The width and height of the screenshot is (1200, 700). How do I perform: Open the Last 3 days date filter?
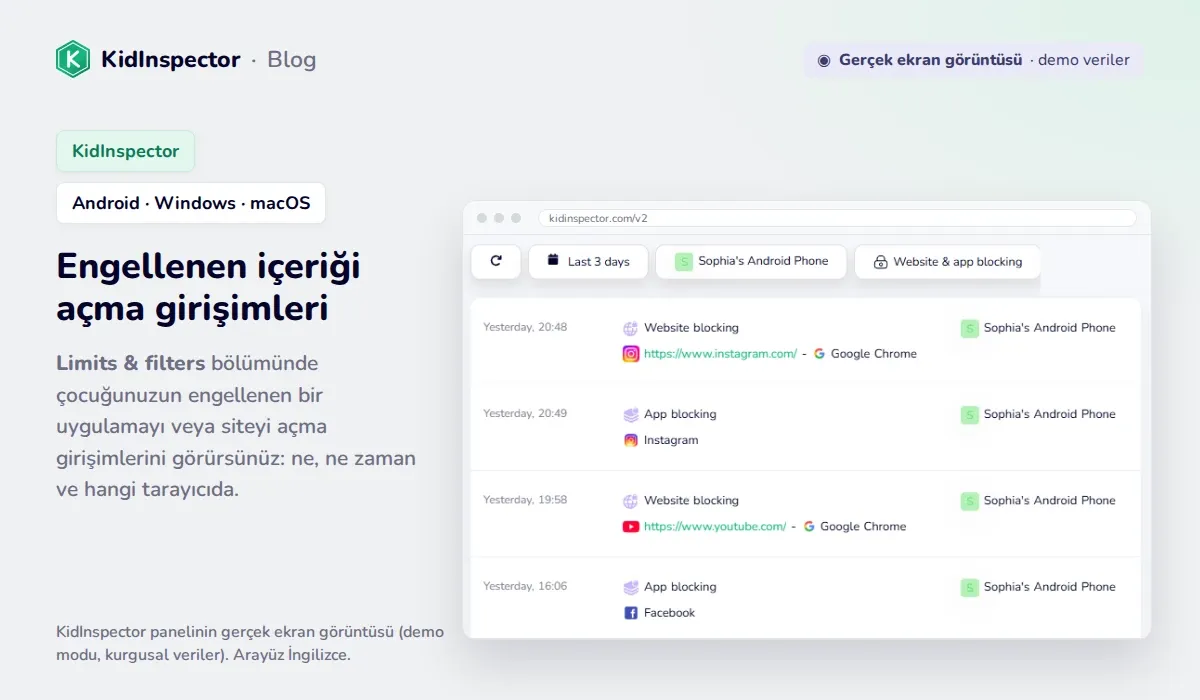tap(588, 261)
